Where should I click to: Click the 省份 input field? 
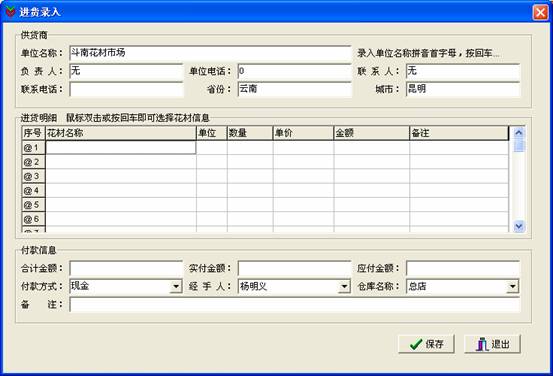(294, 90)
